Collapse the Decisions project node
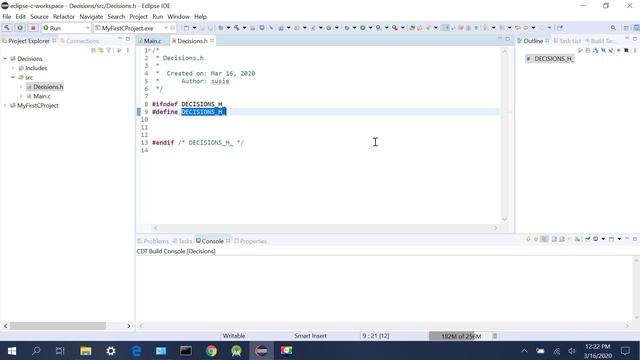 pyautogui.click(x=5, y=59)
